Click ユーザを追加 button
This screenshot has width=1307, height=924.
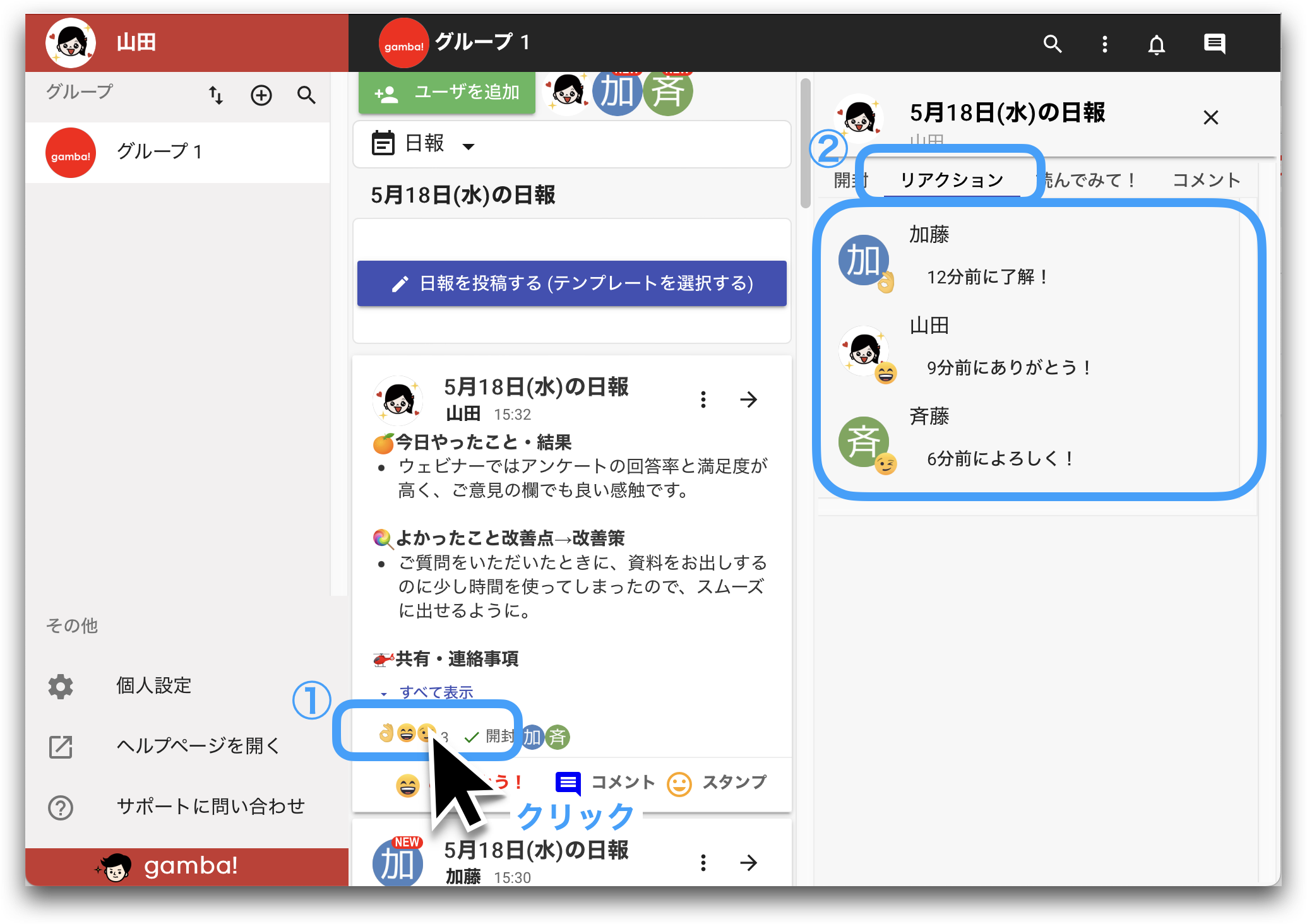pyautogui.click(x=447, y=93)
